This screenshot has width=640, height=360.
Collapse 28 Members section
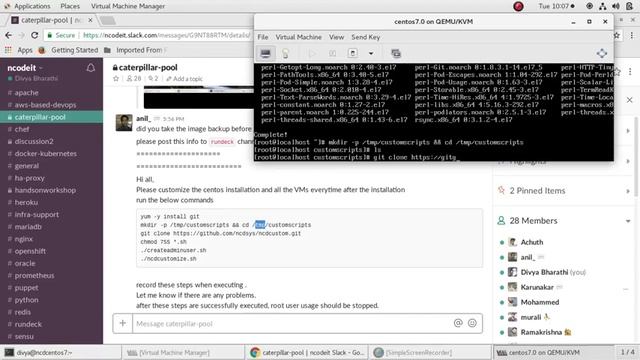628,221
